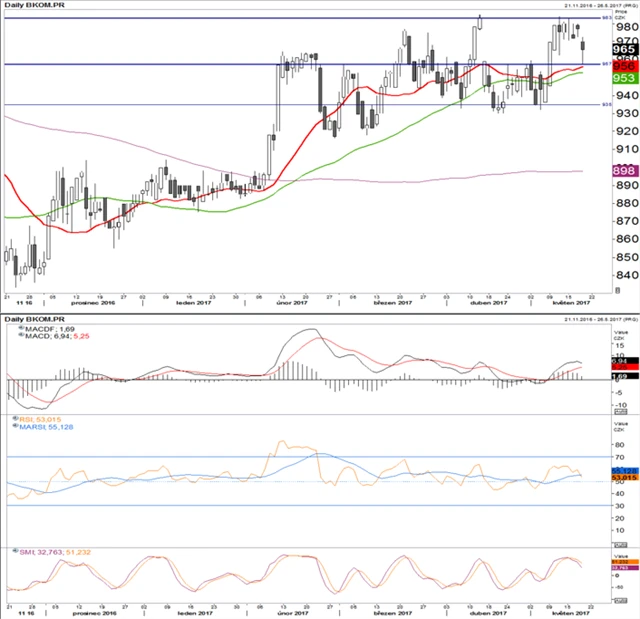Click the 'MACD; 6,94; 5,25' legend text
The height and width of the screenshot is (619, 640).
coord(57,336)
